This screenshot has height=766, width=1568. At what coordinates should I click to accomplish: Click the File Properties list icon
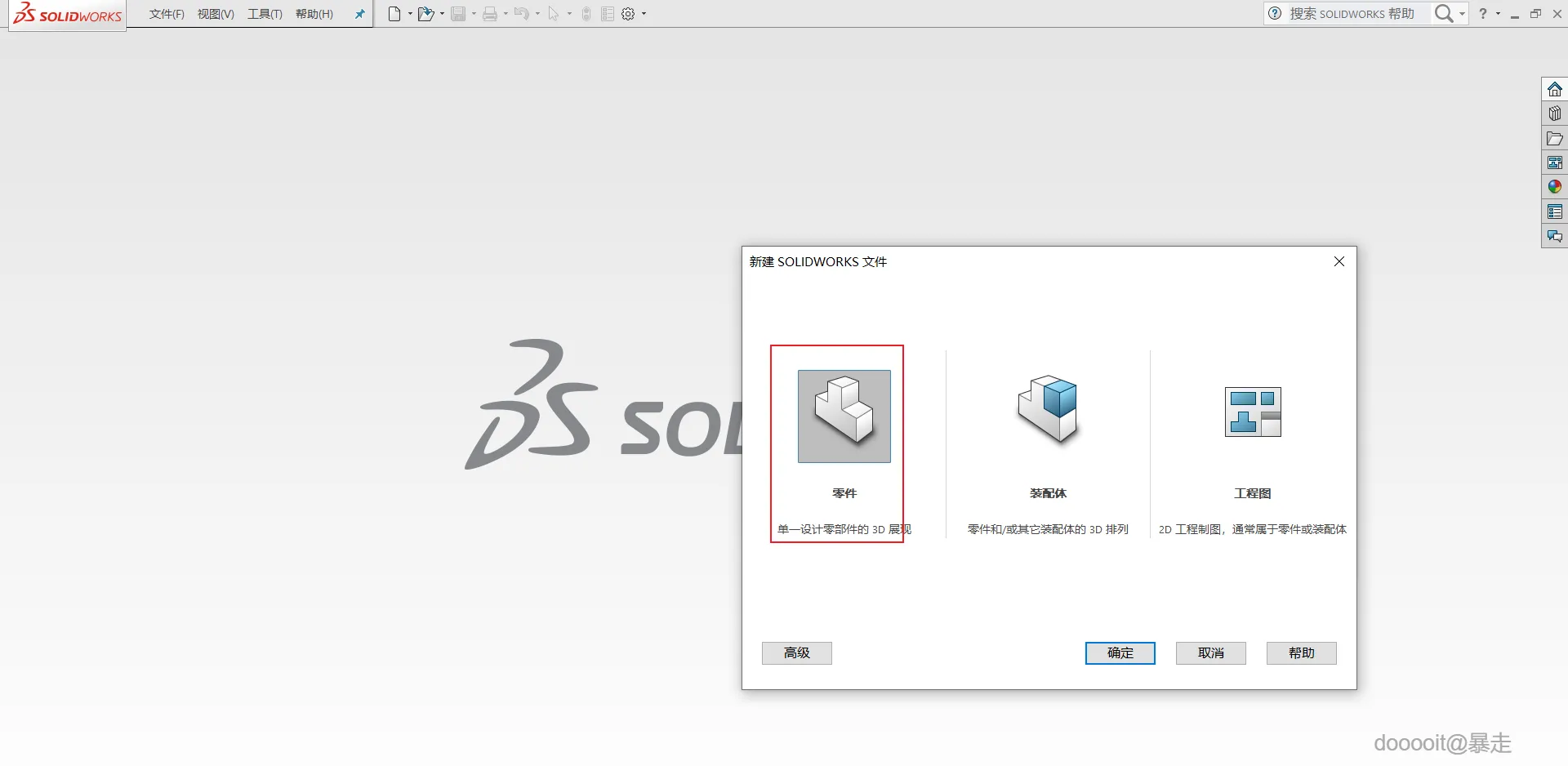click(x=608, y=14)
